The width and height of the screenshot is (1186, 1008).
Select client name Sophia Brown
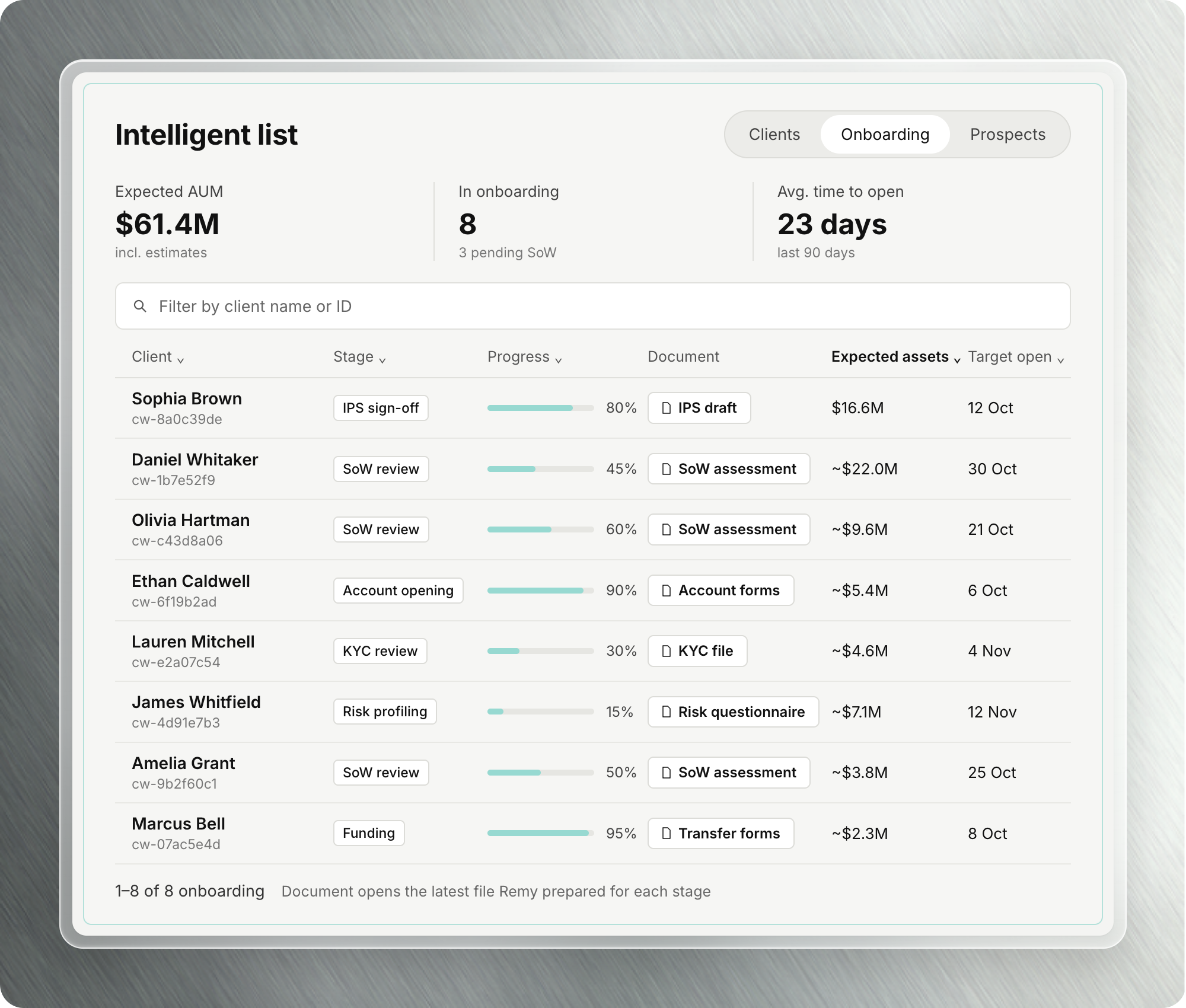(187, 398)
